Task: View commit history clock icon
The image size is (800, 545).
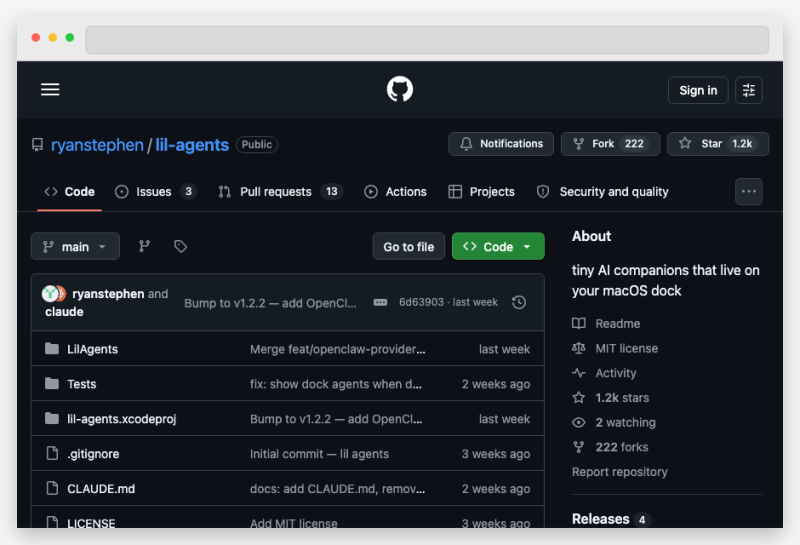Action: (518, 302)
